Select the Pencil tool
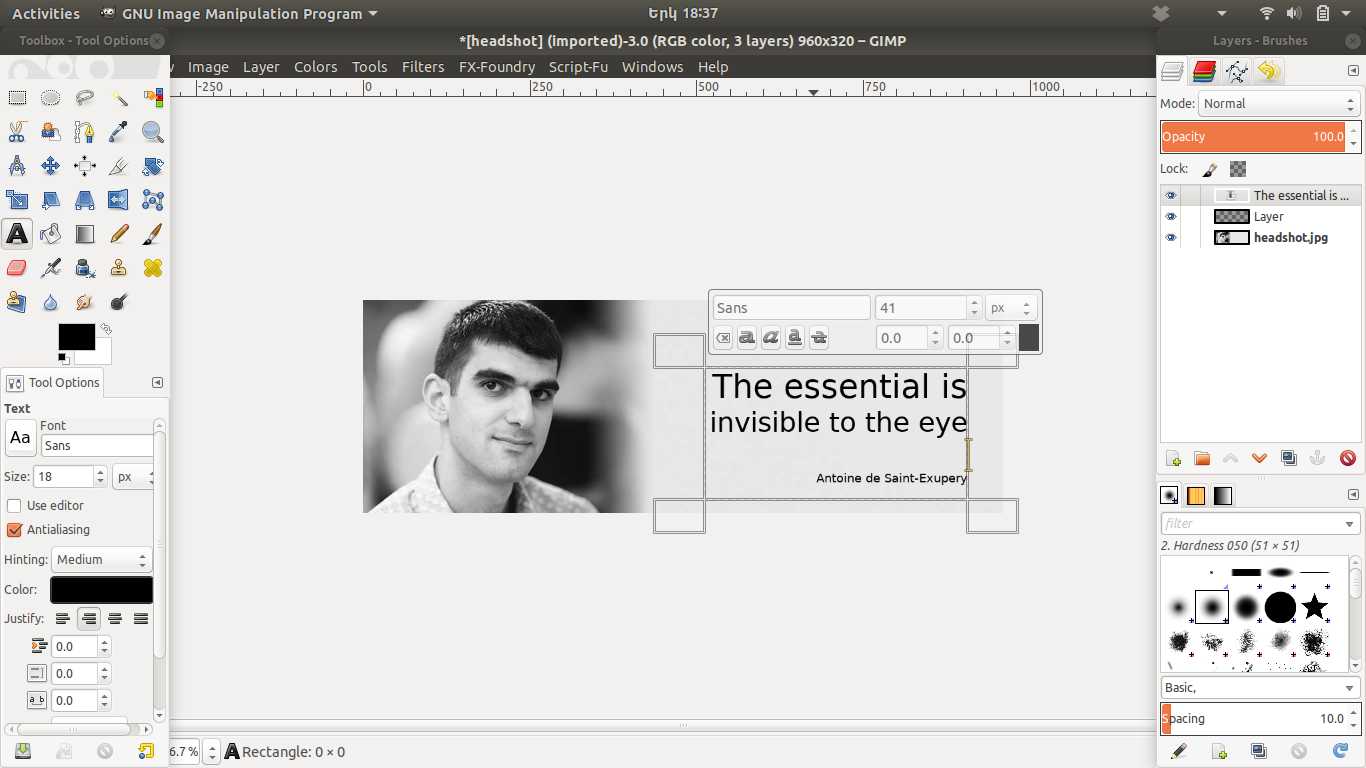1366x768 pixels. point(119,234)
